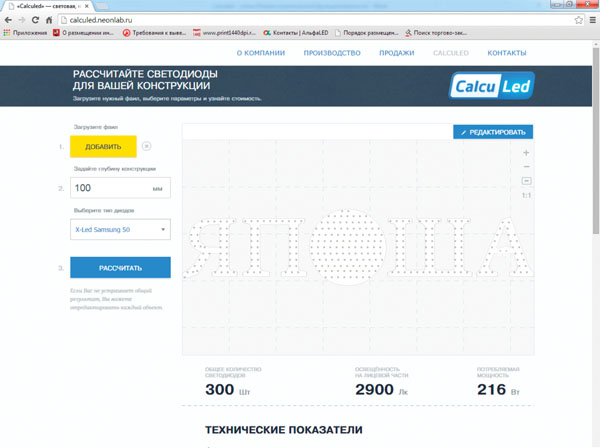Zoom in on the preview canvas
The height and width of the screenshot is (448, 600).
point(526,153)
